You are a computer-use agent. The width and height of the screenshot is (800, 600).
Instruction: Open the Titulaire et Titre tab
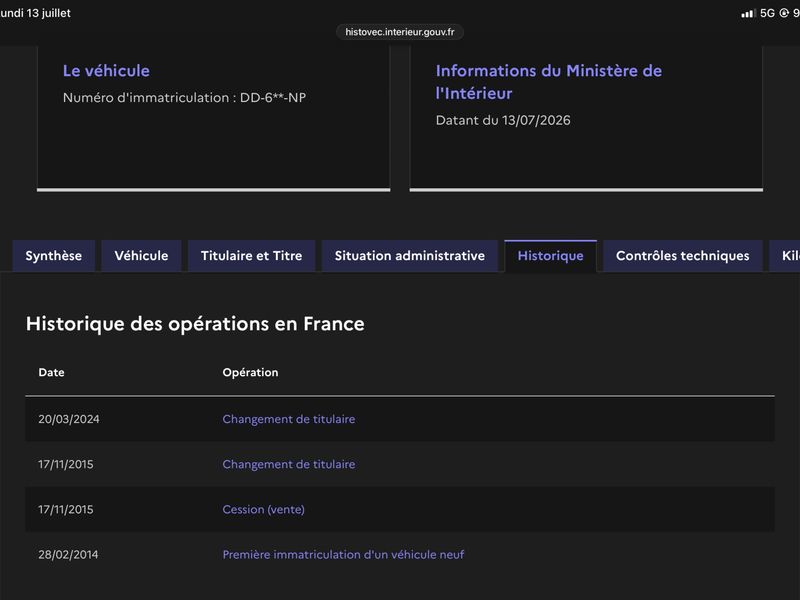click(x=252, y=256)
